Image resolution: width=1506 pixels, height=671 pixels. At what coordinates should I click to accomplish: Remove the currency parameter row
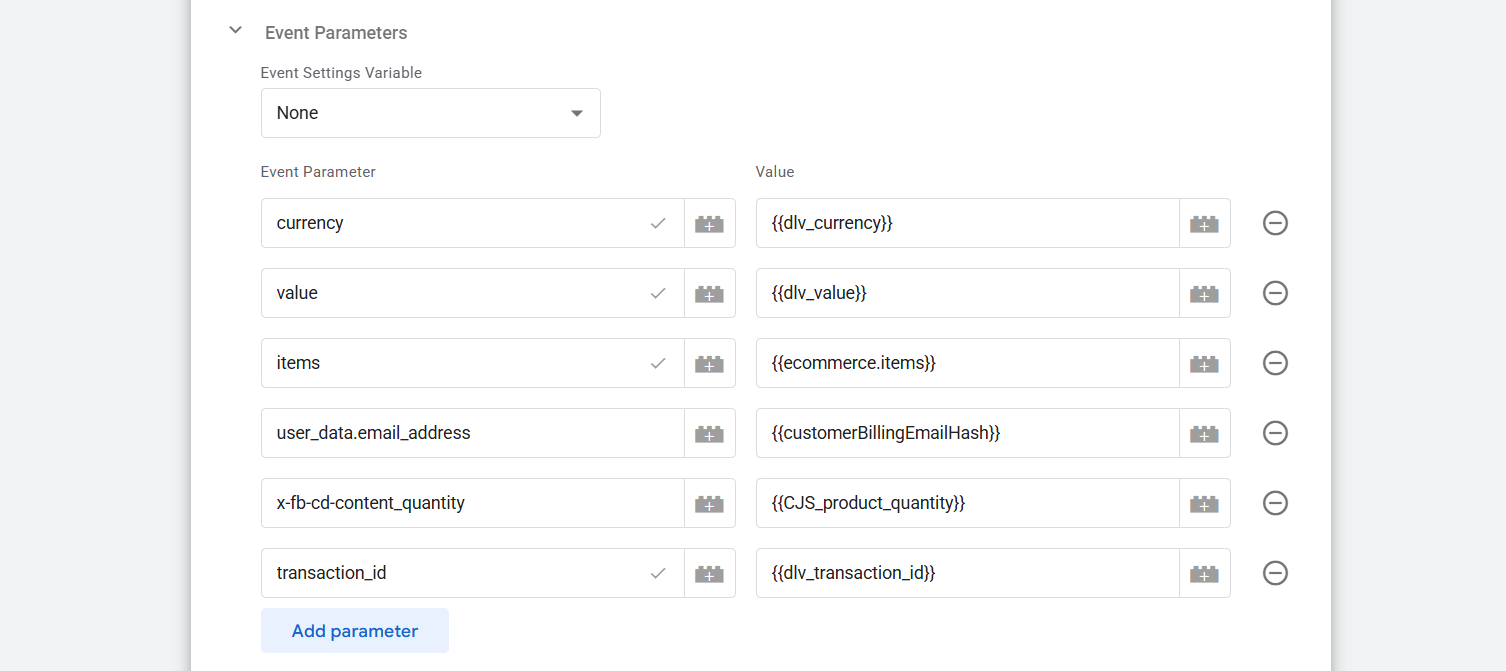tap(1275, 223)
